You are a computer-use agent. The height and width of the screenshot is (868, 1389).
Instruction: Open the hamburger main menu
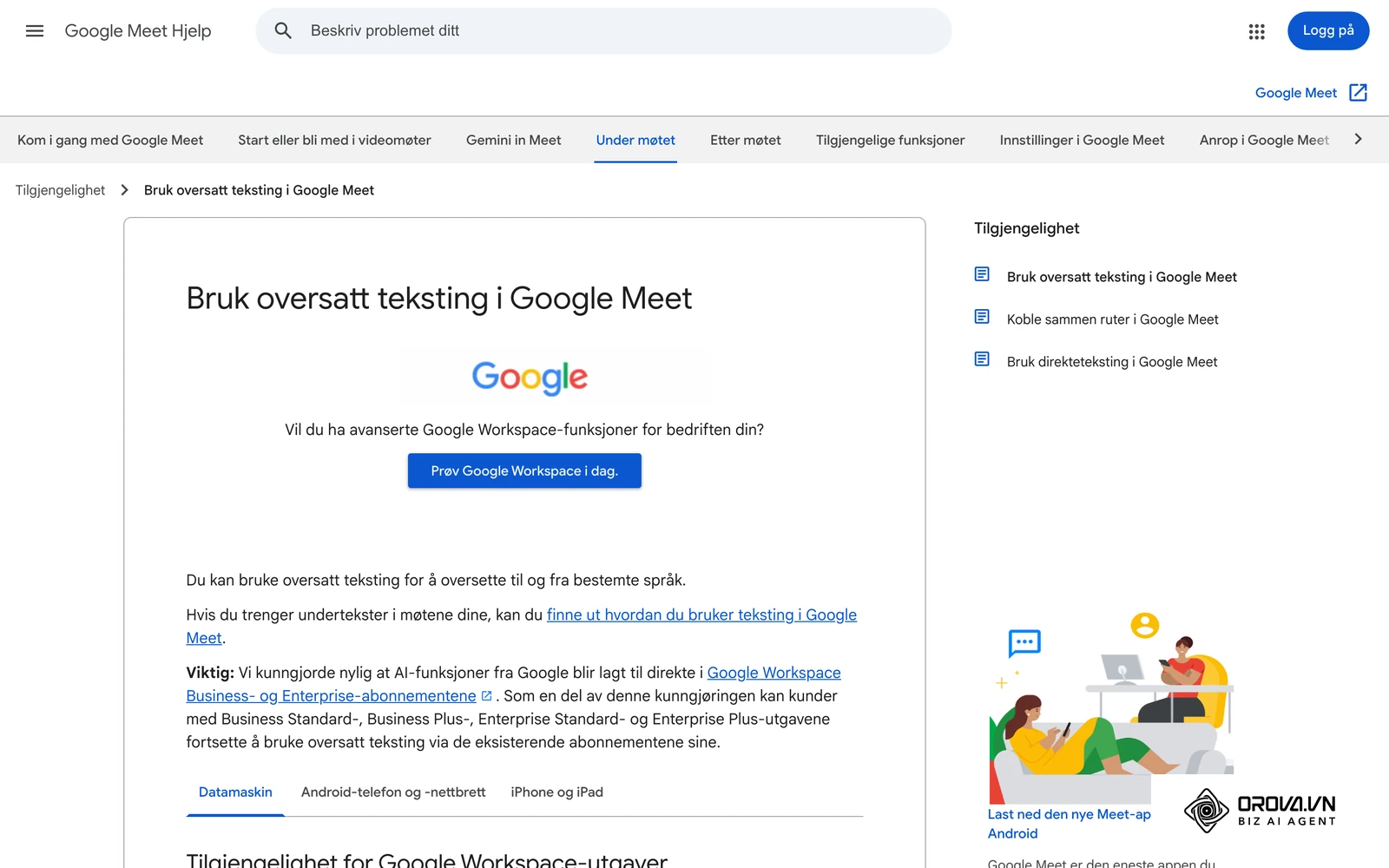35,31
